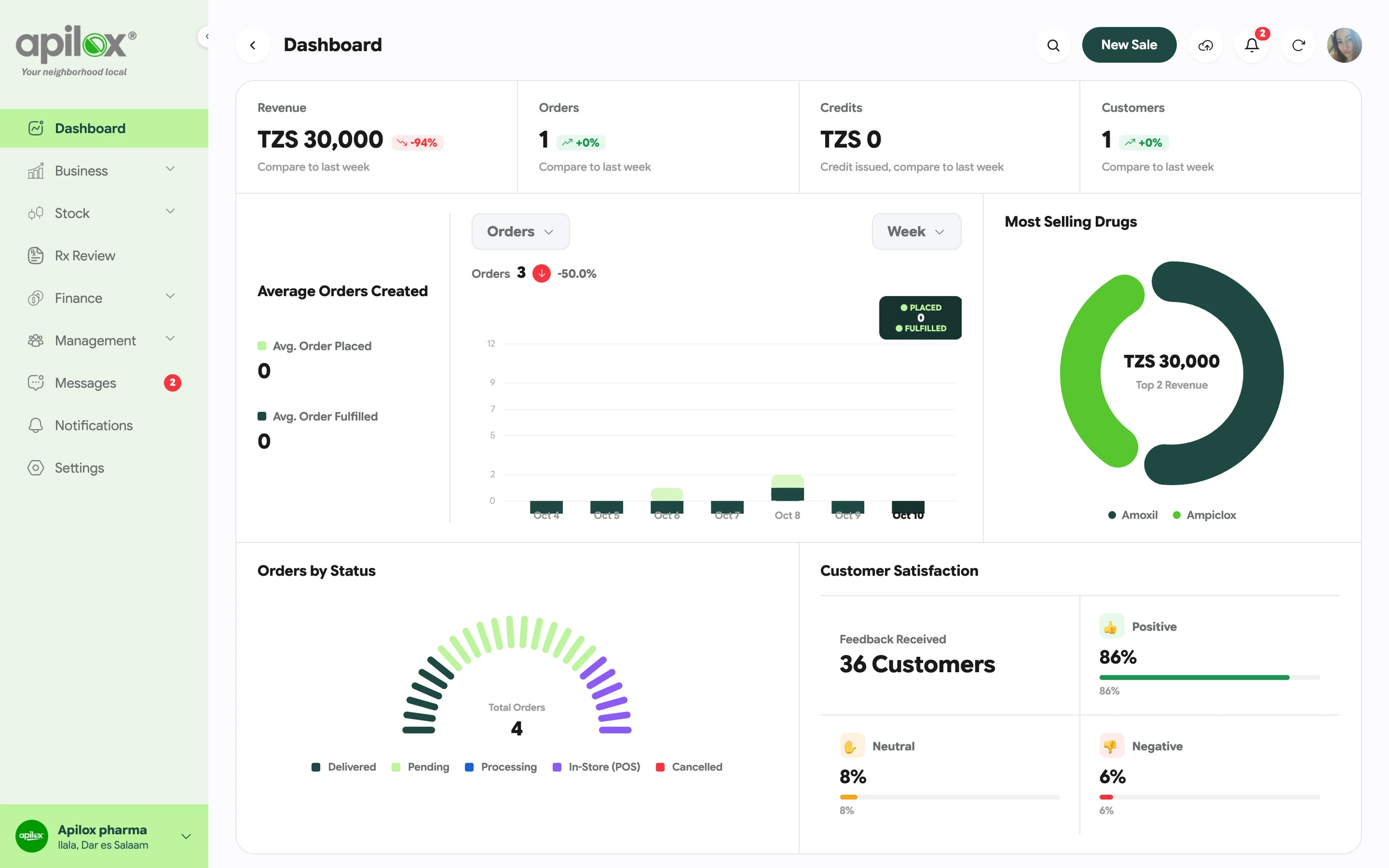Click the Positive thumbs-up icon
This screenshot has width=1389, height=868.
(x=1111, y=626)
